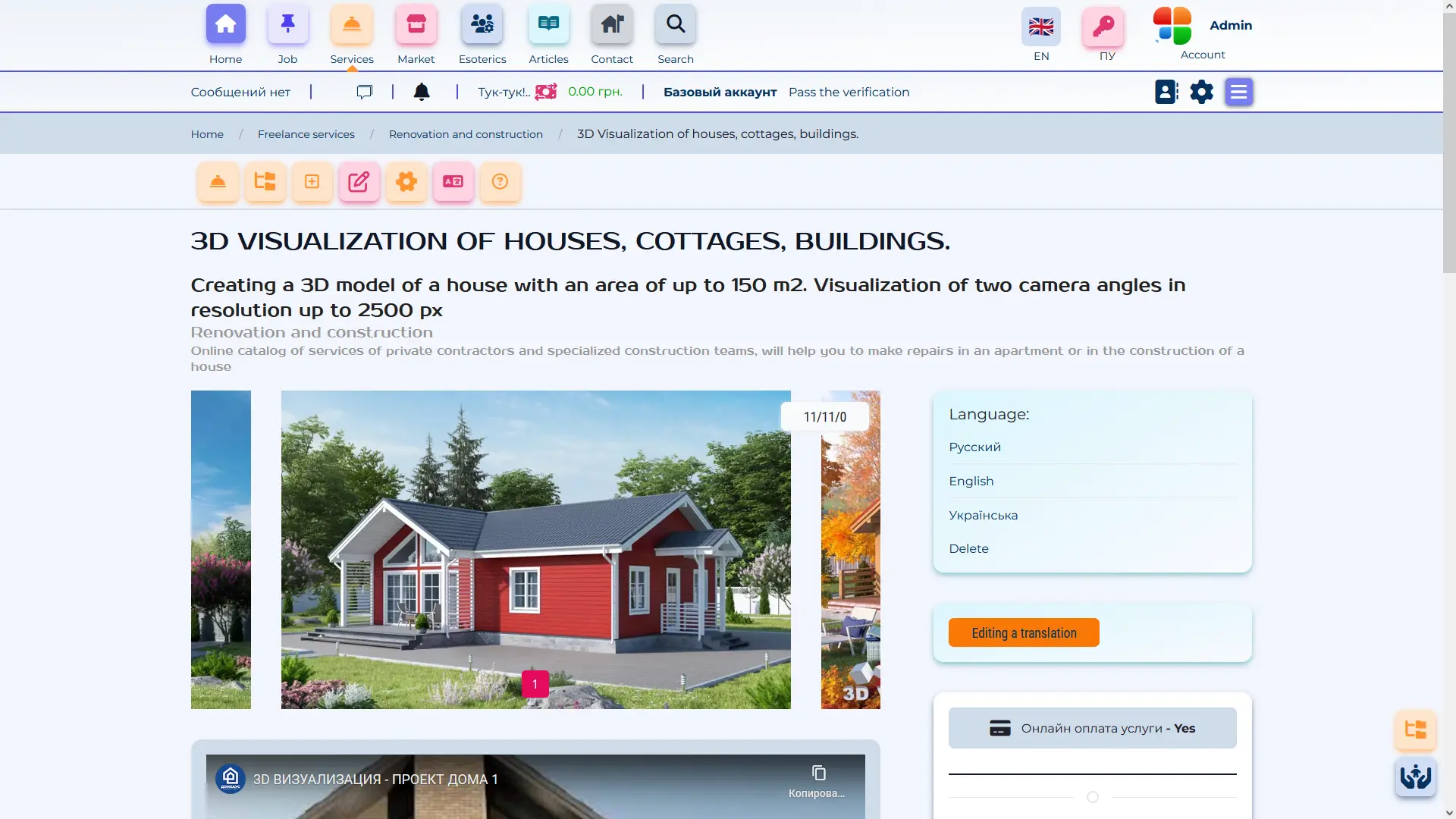Click the YouTube channel avatar icon
The width and height of the screenshot is (1456, 819).
point(231,778)
